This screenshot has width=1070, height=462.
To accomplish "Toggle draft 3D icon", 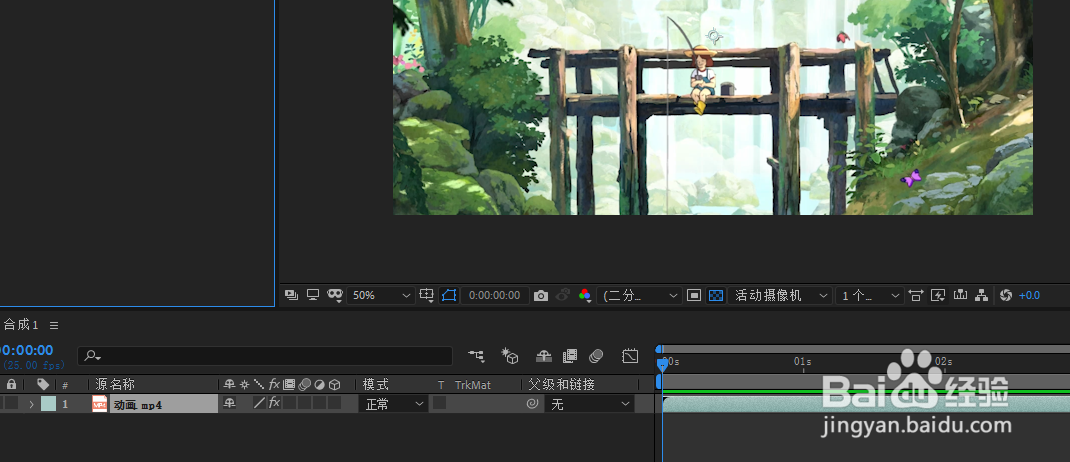I will point(510,356).
